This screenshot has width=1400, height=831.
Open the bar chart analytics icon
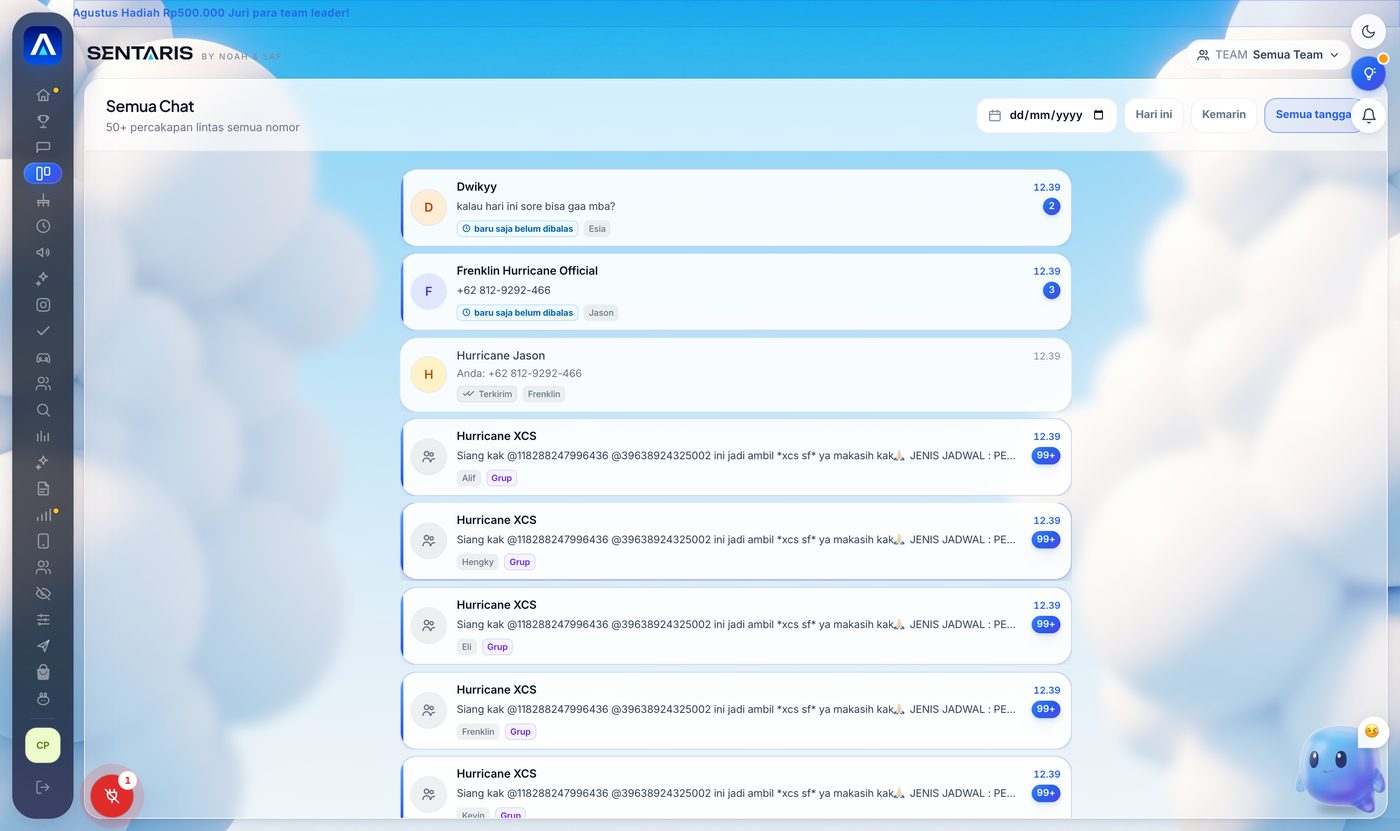(x=43, y=436)
